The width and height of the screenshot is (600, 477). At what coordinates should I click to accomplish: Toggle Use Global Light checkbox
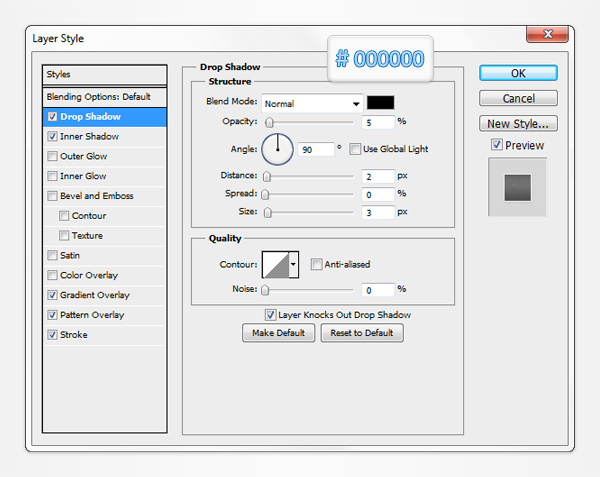coord(355,149)
